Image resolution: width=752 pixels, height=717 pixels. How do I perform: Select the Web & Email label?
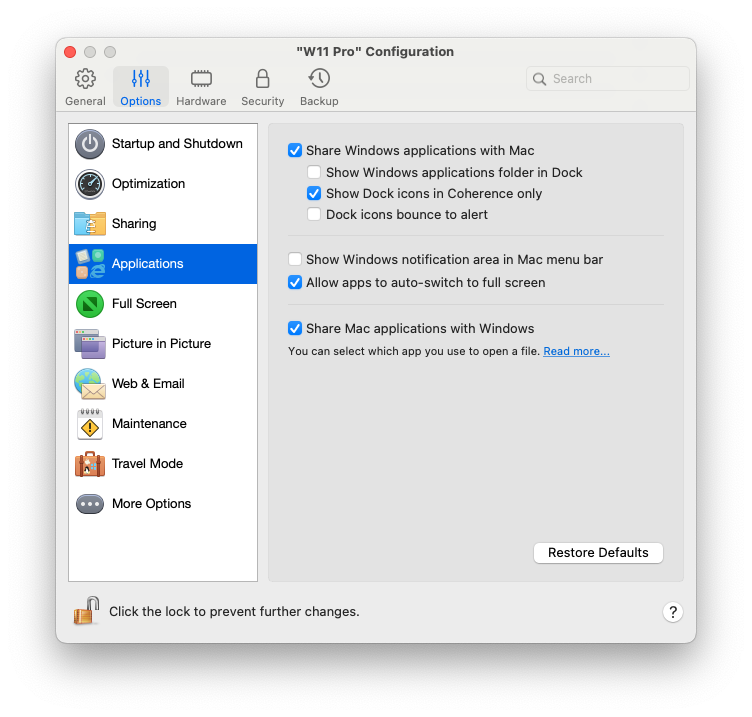point(148,384)
